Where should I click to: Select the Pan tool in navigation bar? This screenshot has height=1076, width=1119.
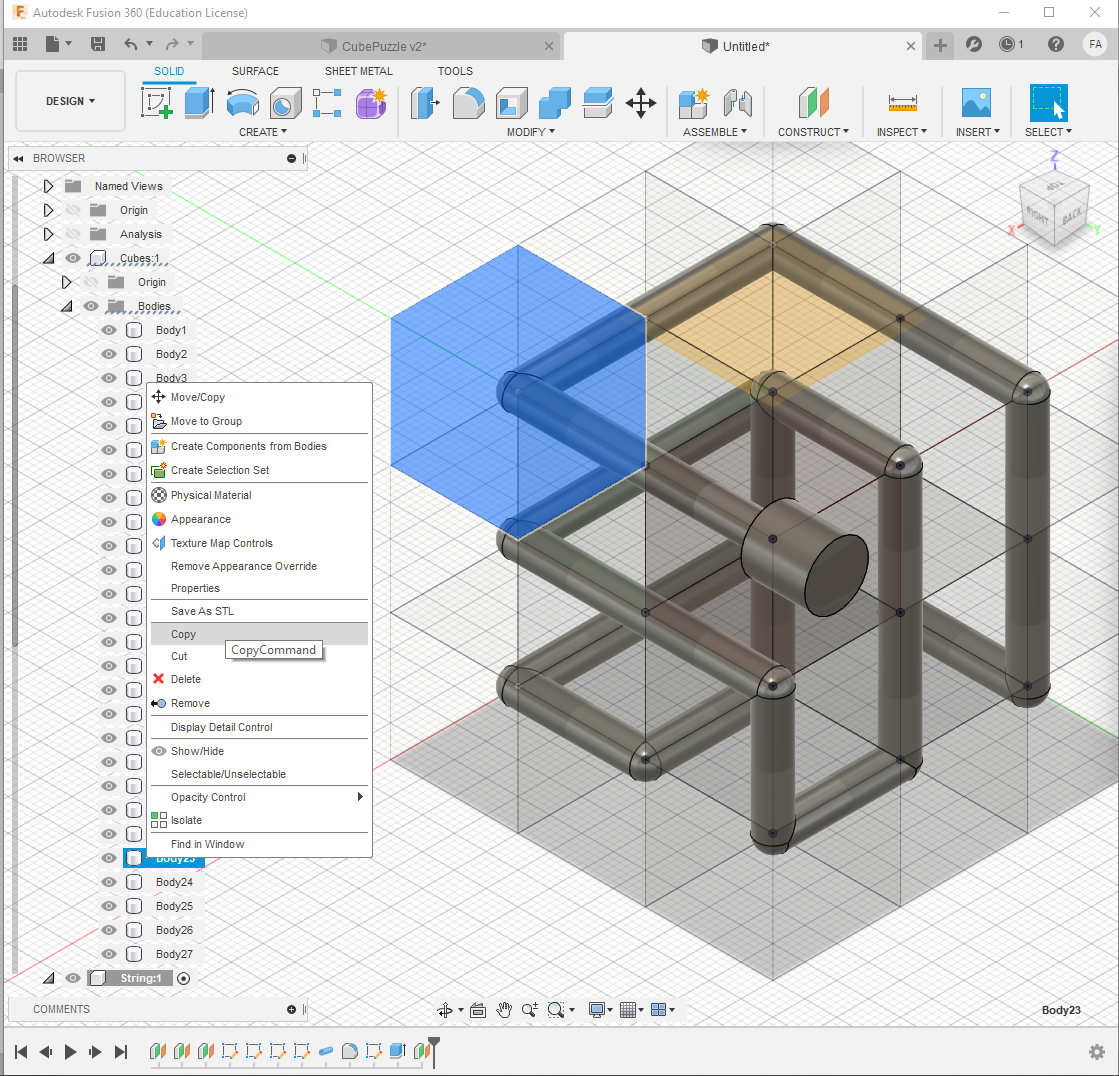504,1010
